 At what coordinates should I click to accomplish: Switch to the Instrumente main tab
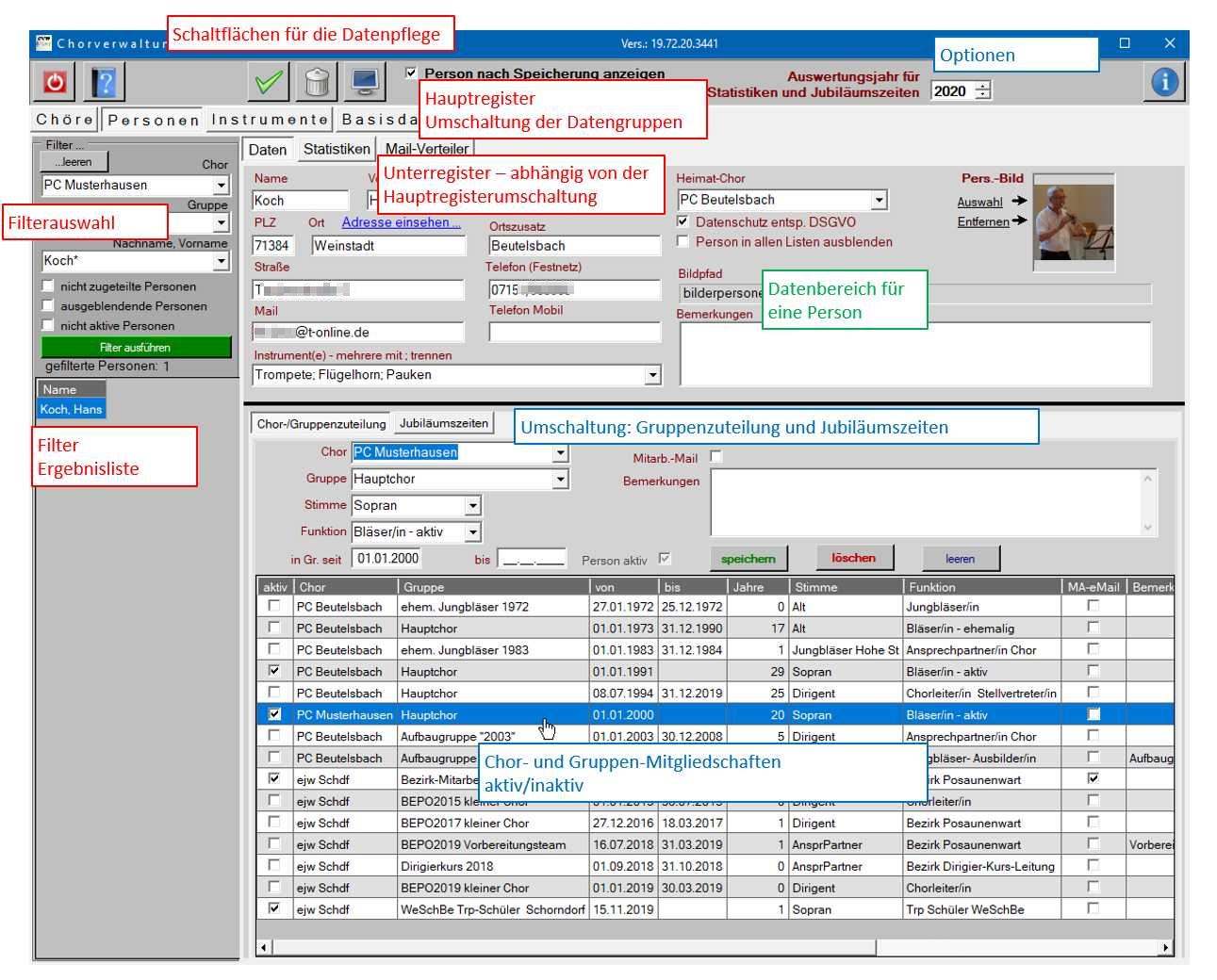point(269,119)
